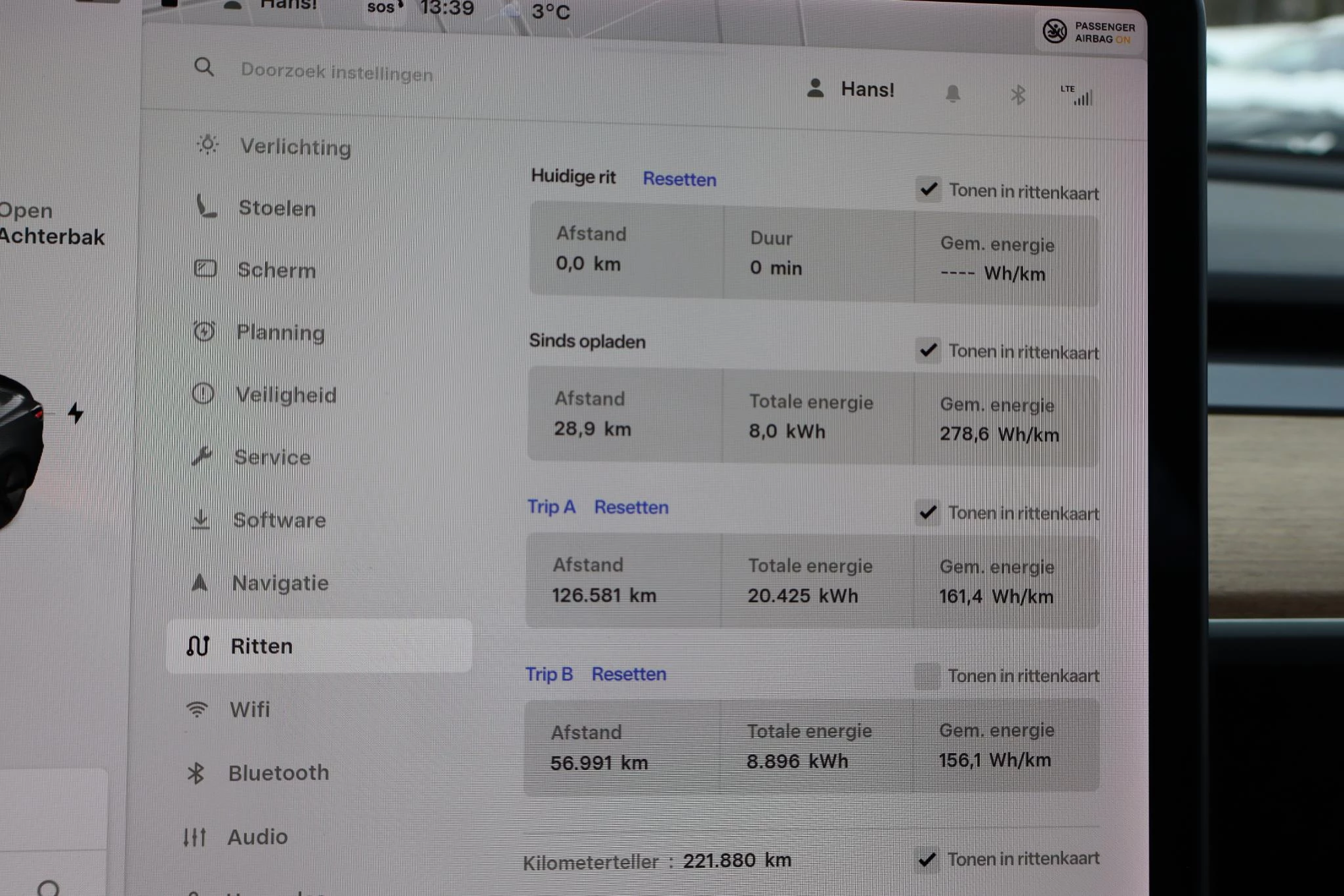Click the Bluetooth icon in header
Viewport: 1344px width, 896px height.
(x=1017, y=95)
